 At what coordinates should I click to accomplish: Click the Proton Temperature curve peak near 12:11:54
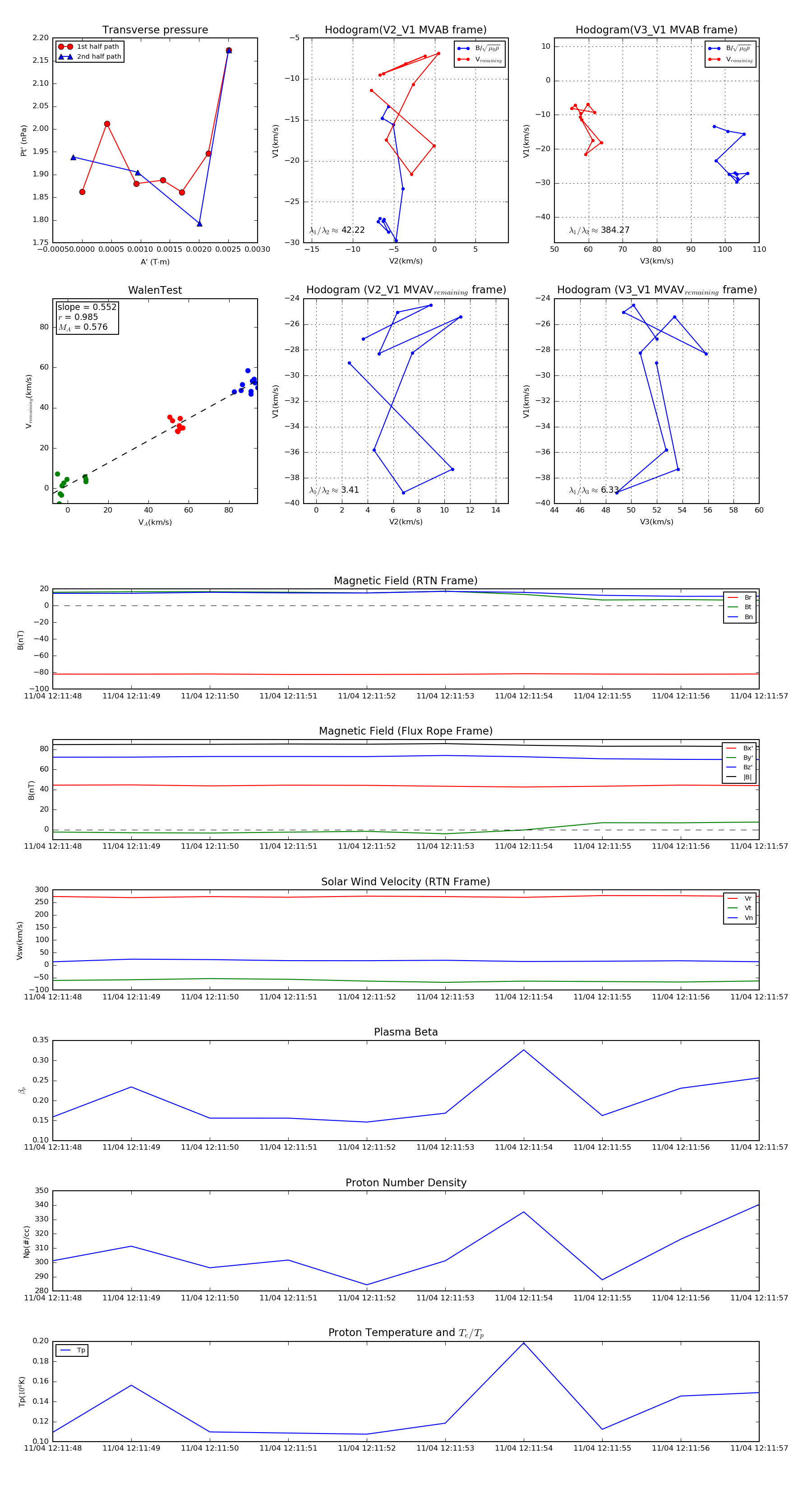click(524, 1343)
